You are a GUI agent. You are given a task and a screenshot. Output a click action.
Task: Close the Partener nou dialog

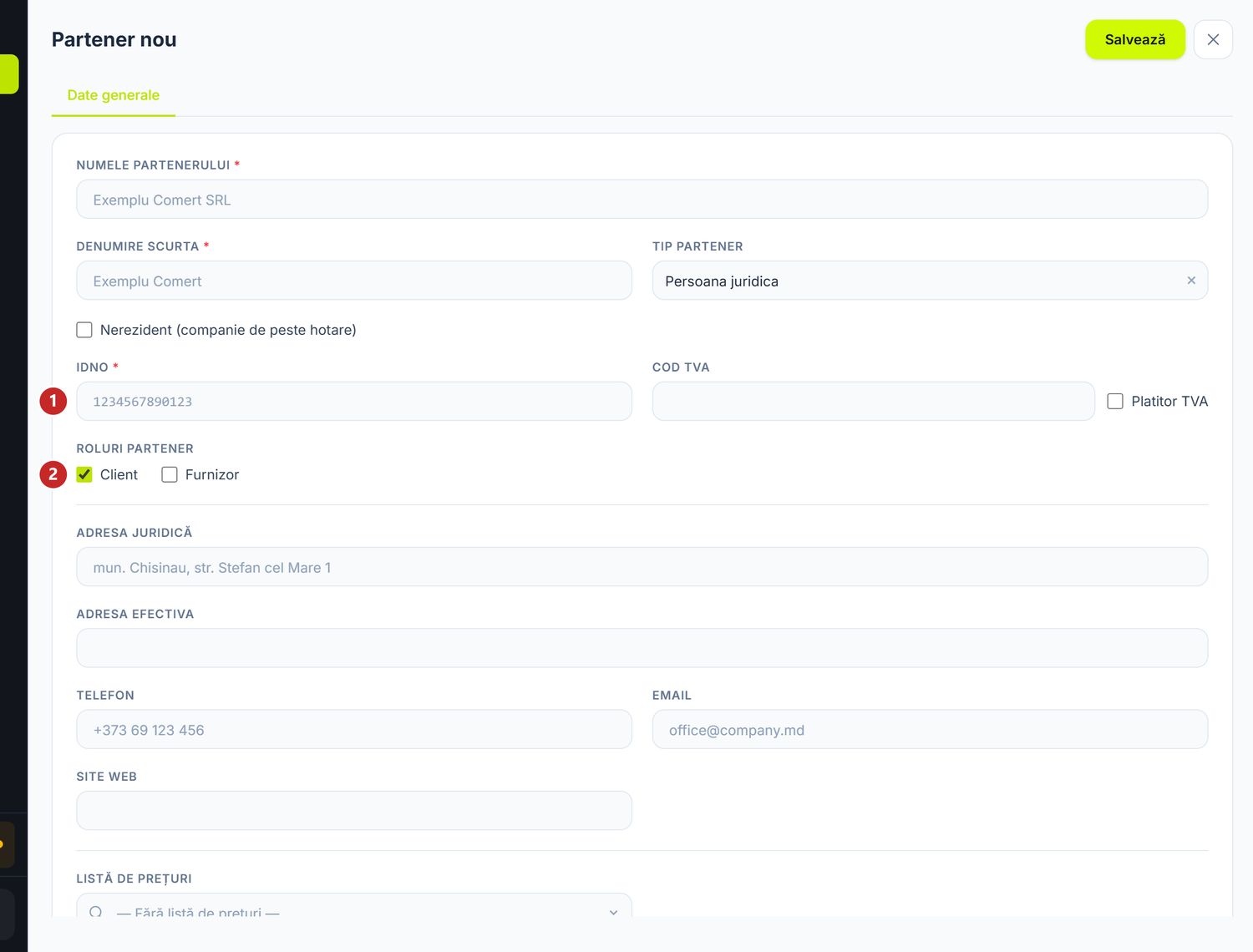[1213, 39]
